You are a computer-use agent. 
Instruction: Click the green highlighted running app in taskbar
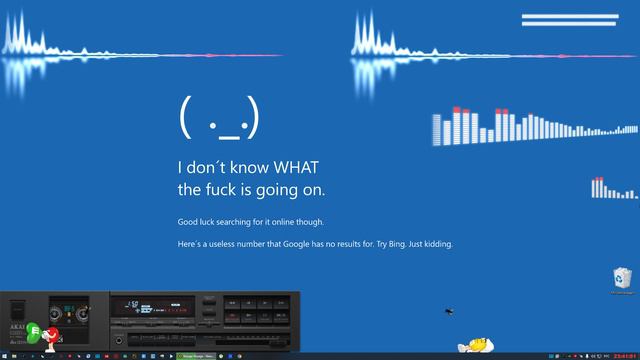196,356
